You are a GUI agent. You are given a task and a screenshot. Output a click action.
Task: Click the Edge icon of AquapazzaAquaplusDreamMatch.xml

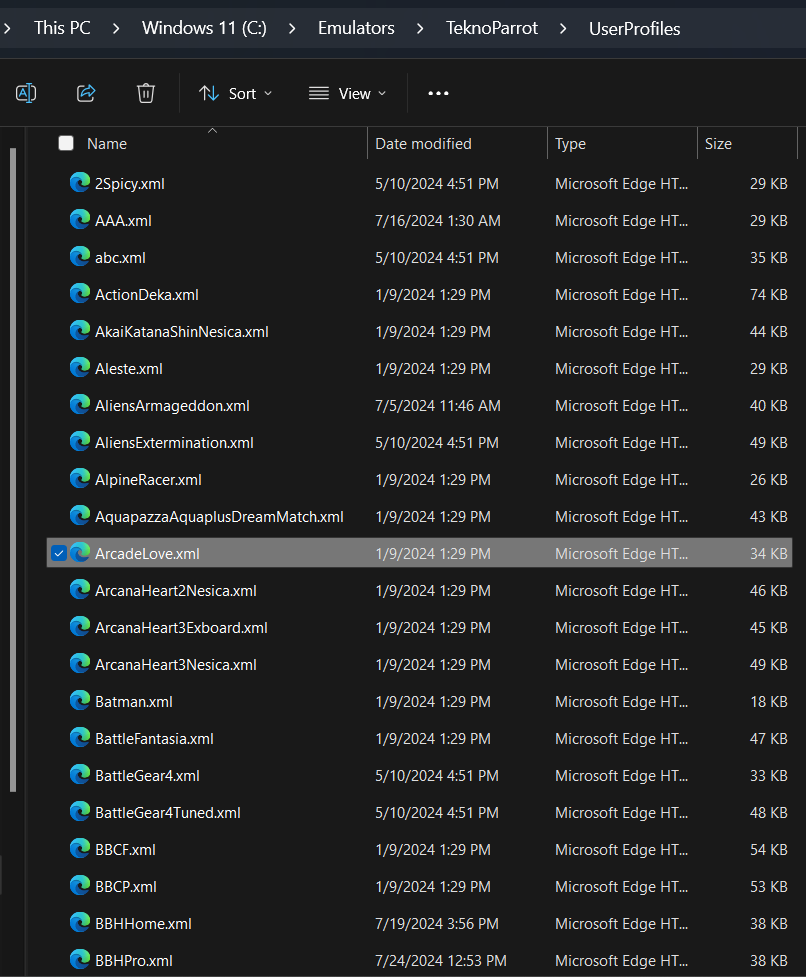(x=80, y=515)
